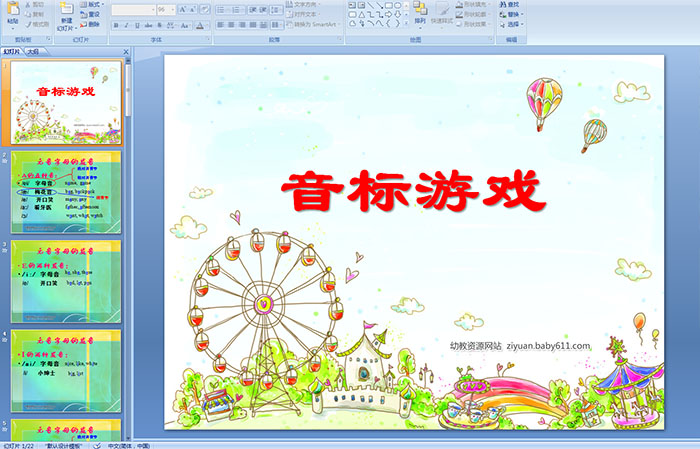Screen dimensions: 700x449
Task: Open the Line Spacing dropdown
Action: [x=276, y=10]
